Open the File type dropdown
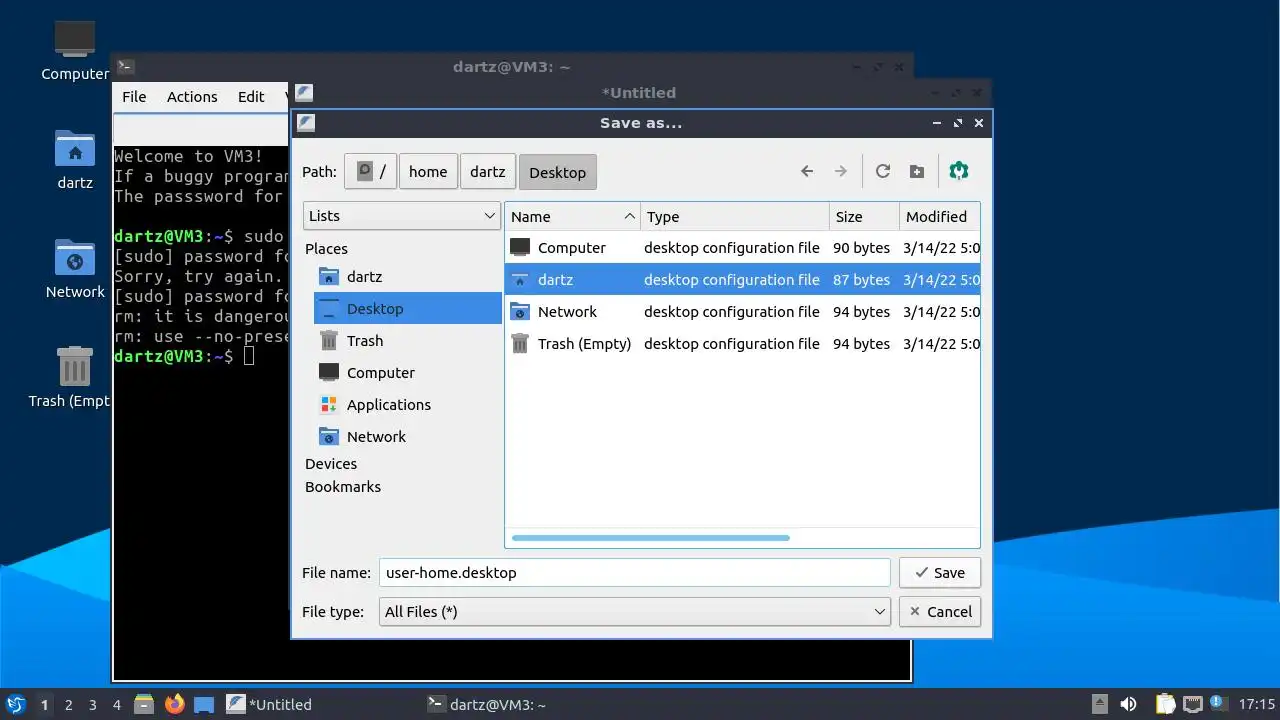Viewport: 1280px width, 720px height. point(634,611)
